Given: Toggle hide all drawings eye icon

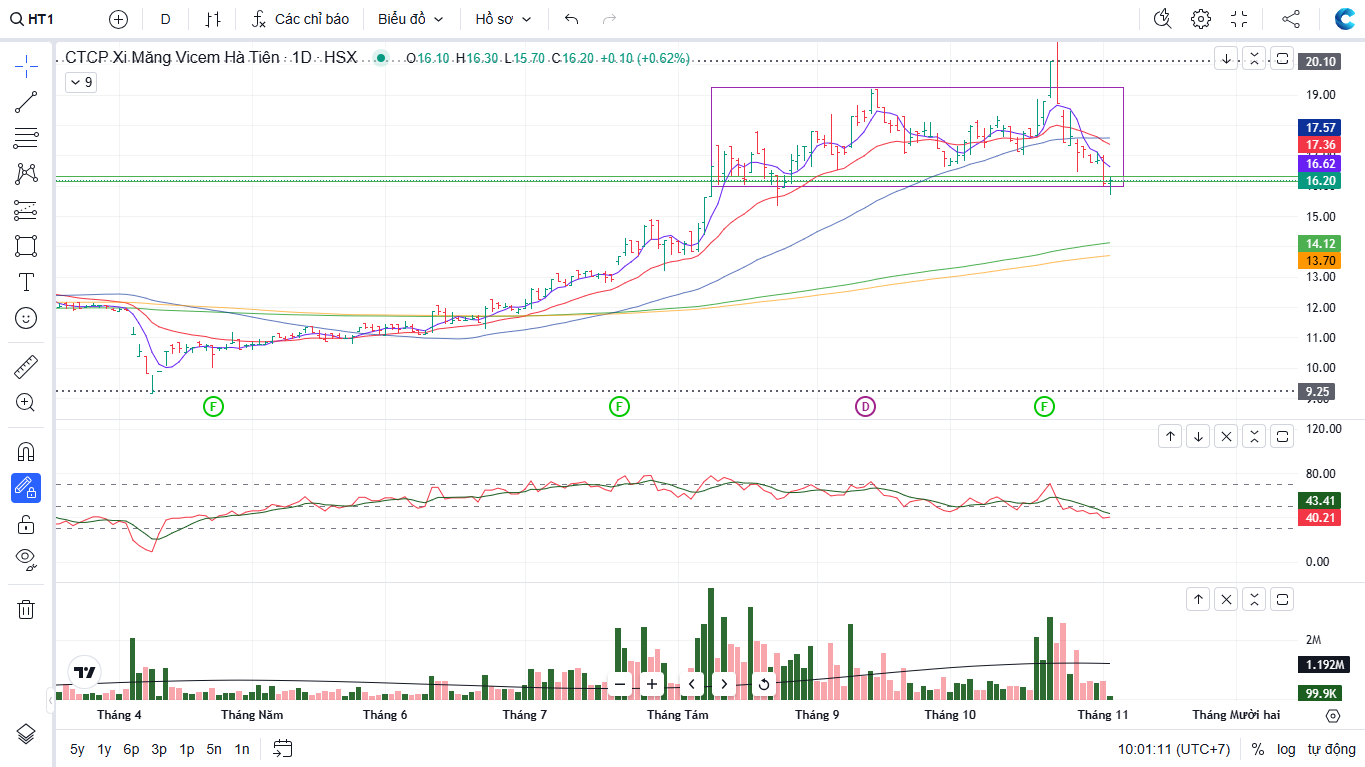Looking at the screenshot, I should pyautogui.click(x=26, y=559).
